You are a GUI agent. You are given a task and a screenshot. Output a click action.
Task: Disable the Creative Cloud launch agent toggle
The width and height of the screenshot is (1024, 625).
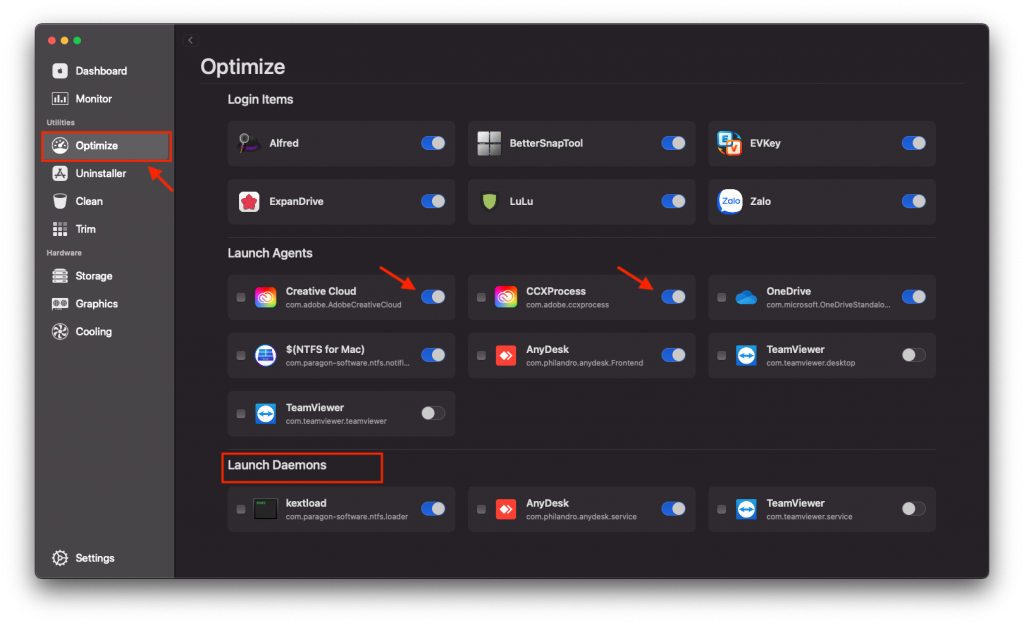pos(433,297)
